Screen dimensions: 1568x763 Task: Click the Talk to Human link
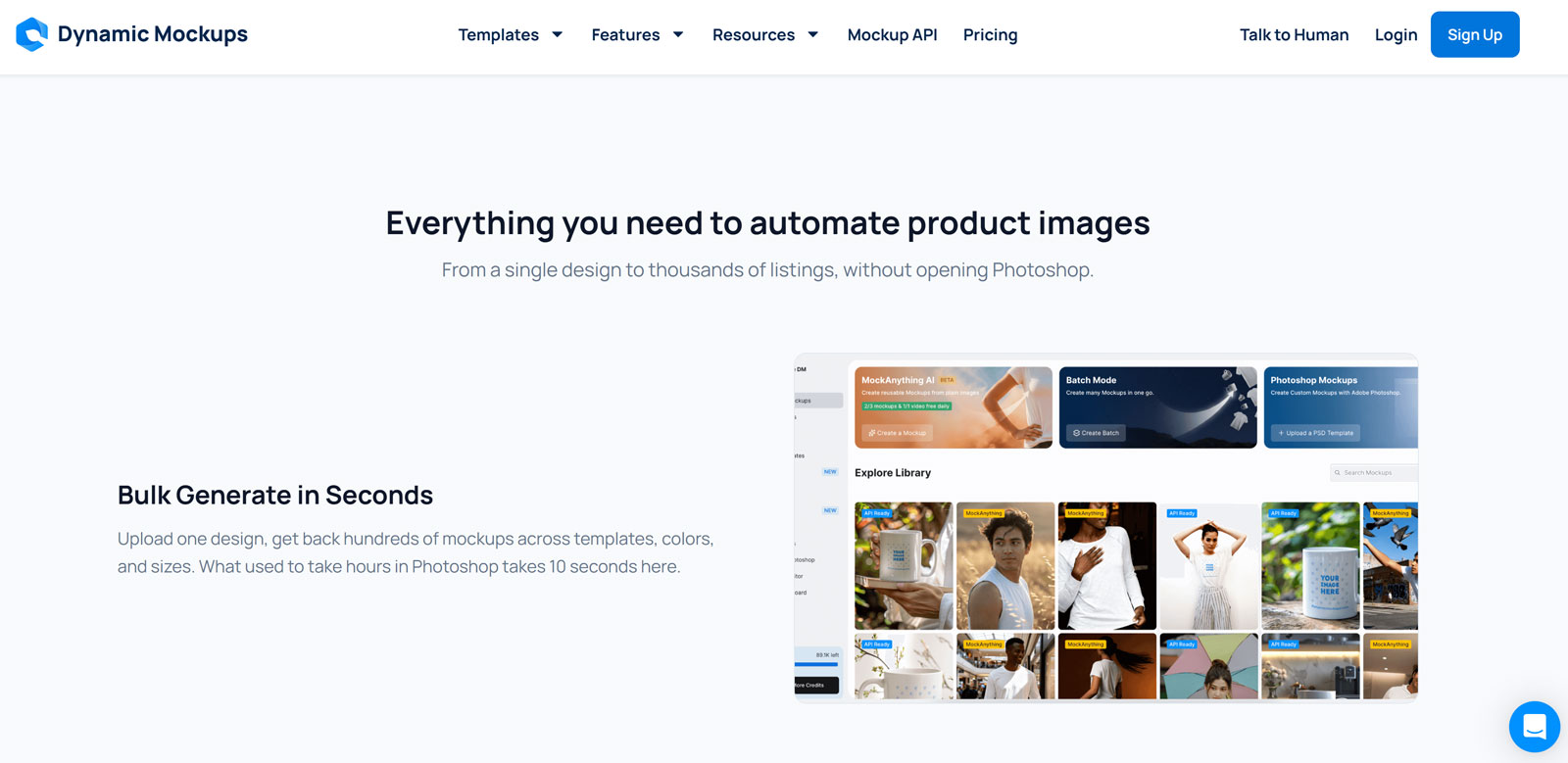[1294, 34]
